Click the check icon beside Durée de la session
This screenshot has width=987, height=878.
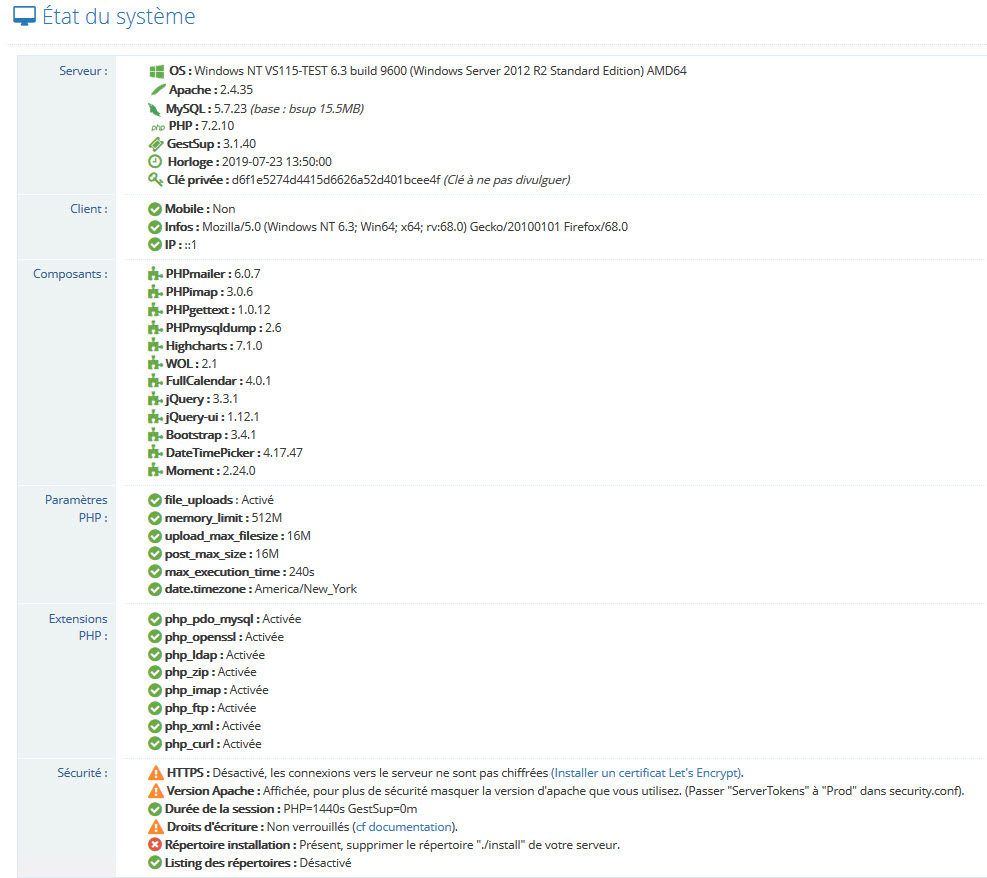[x=155, y=809]
